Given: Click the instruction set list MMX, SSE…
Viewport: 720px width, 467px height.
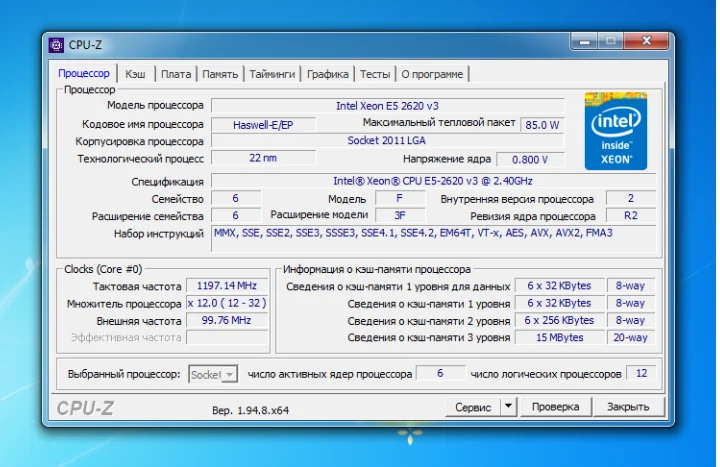Looking at the screenshot, I should pyautogui.click(x=433, y=238).
